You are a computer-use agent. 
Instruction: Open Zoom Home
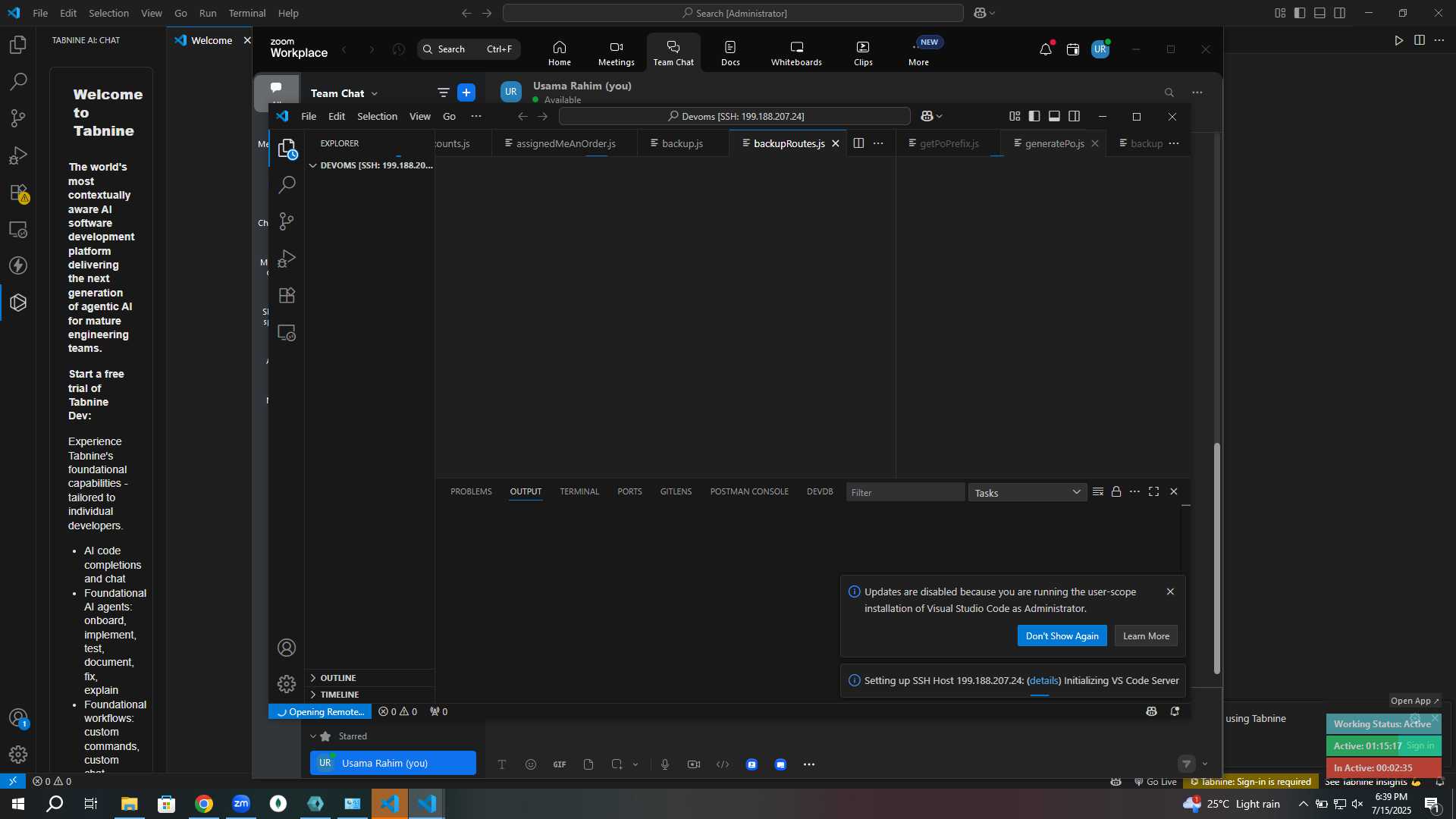tap(560, 53)
